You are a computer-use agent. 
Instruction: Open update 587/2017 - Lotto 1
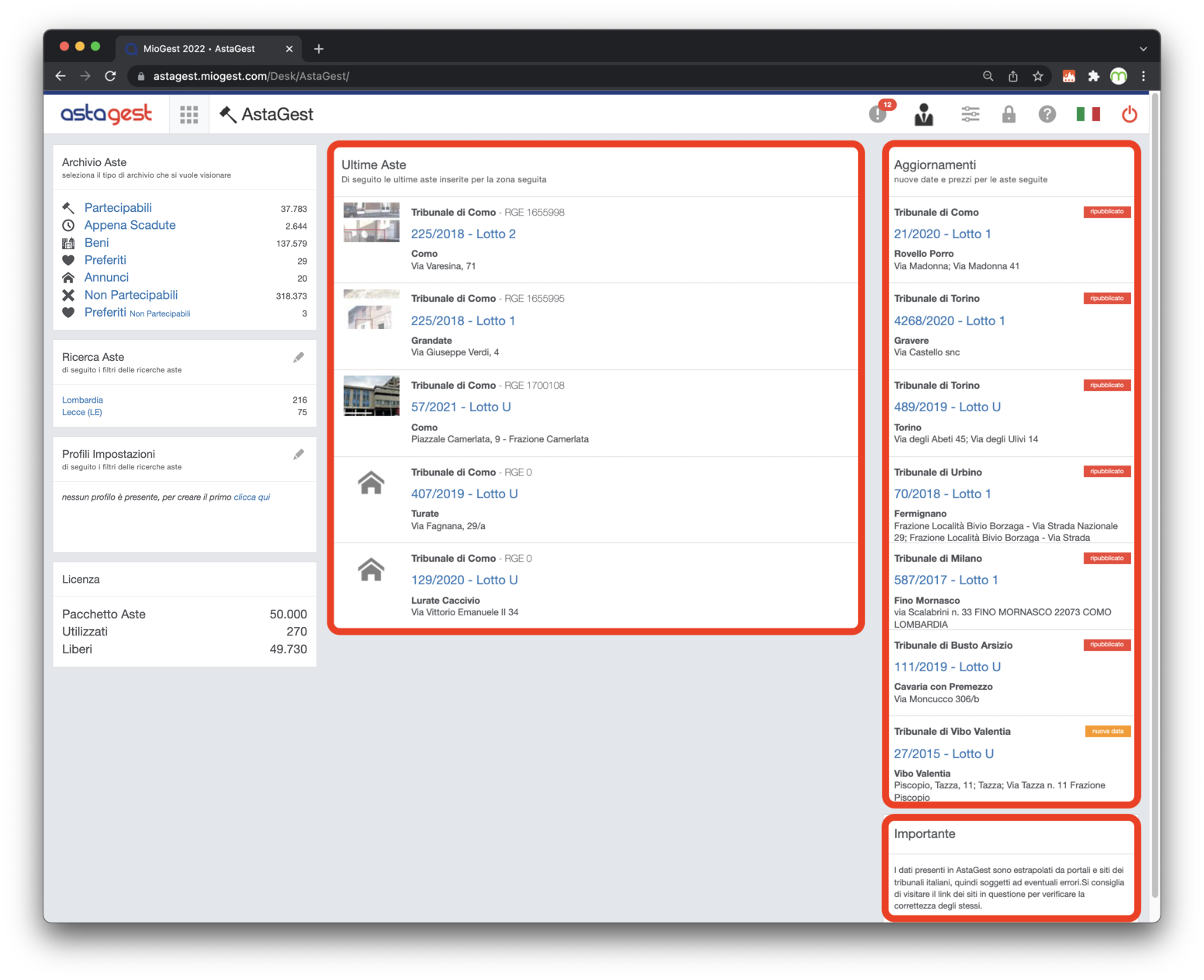(x=946, y=580)
